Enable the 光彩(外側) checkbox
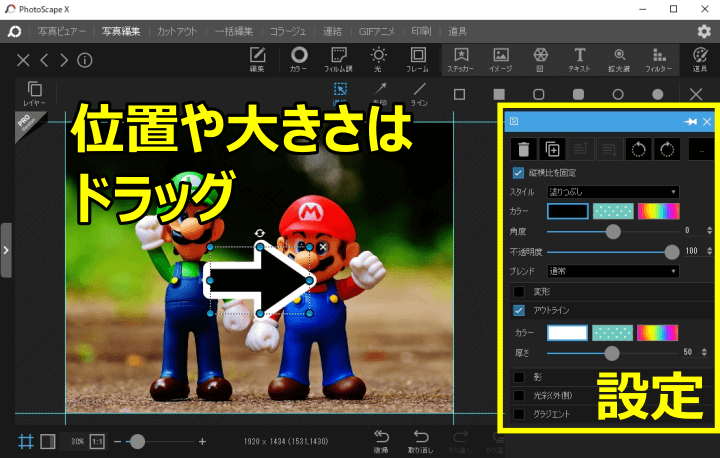 (x=519, y=396)
